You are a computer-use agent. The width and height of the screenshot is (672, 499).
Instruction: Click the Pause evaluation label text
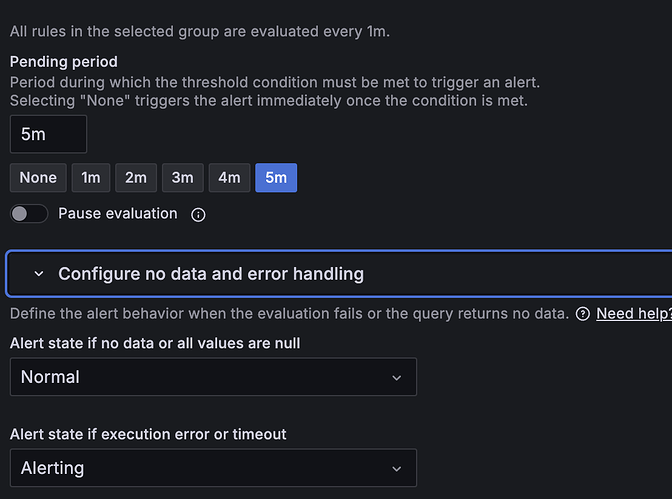[x=118, y=213]
